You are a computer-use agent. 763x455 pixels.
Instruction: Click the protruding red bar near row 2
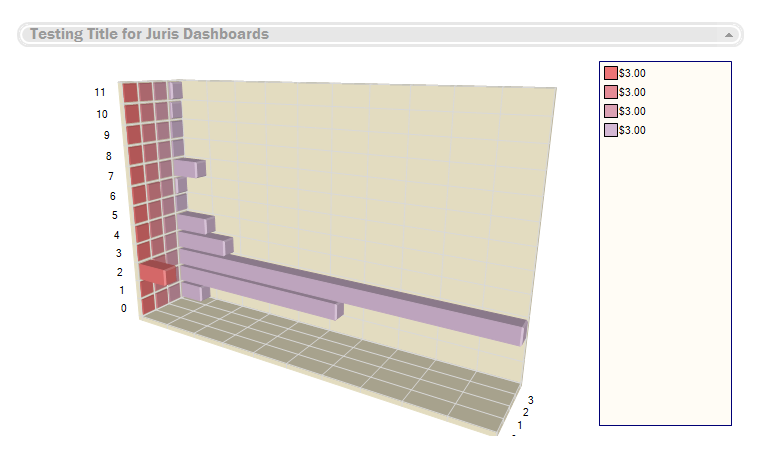(x=157, y=272)
